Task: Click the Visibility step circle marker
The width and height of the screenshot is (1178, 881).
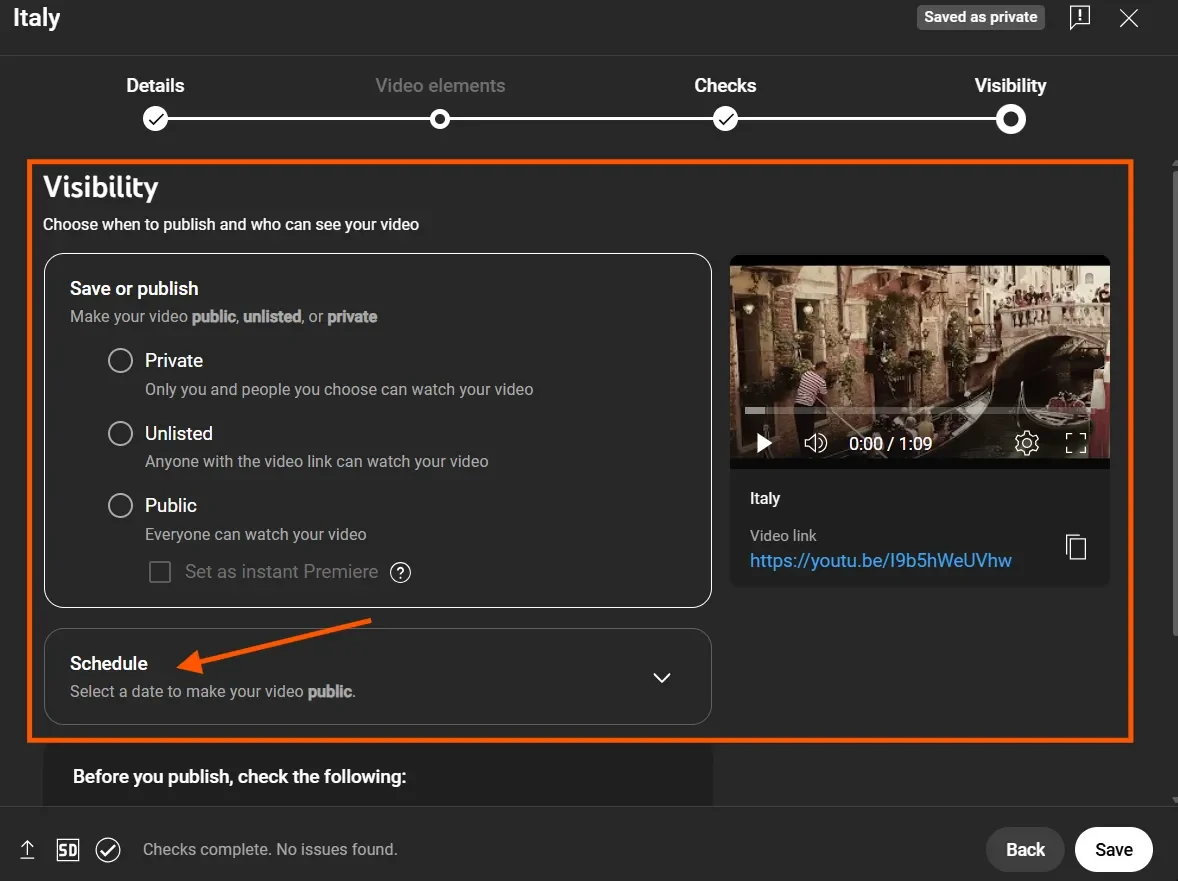Action: [x=1010, y=119]
